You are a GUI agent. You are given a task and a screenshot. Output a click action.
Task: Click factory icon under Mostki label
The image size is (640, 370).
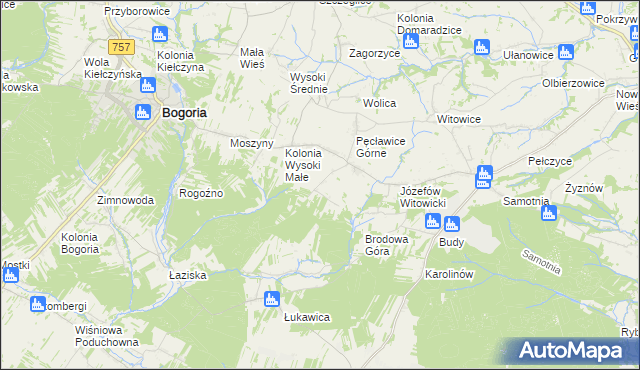click(x=11, y=275)
